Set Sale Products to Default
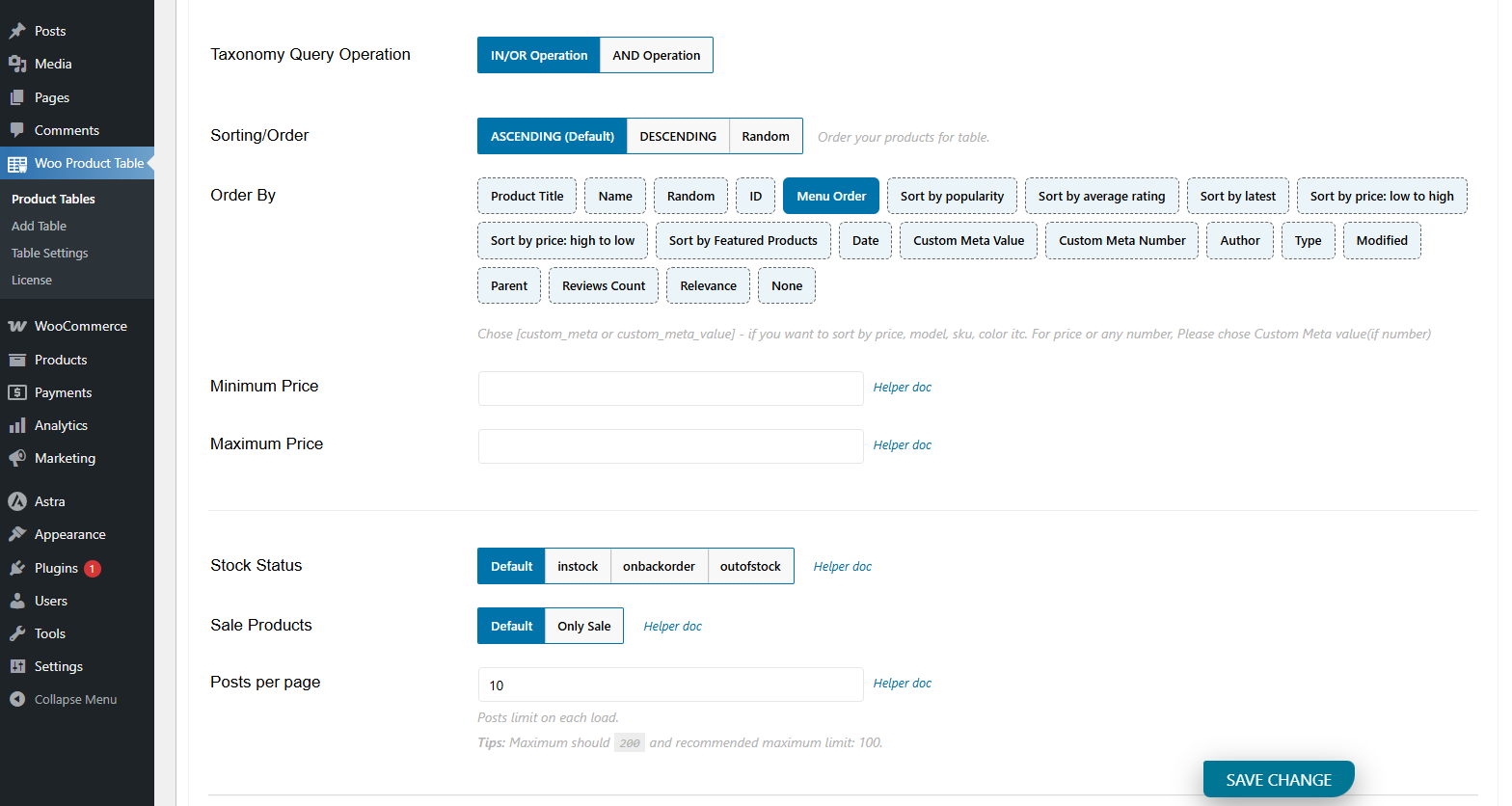The width and height of the screenshot is (1512, 806). pyautogui.click(x=511, y=626)
